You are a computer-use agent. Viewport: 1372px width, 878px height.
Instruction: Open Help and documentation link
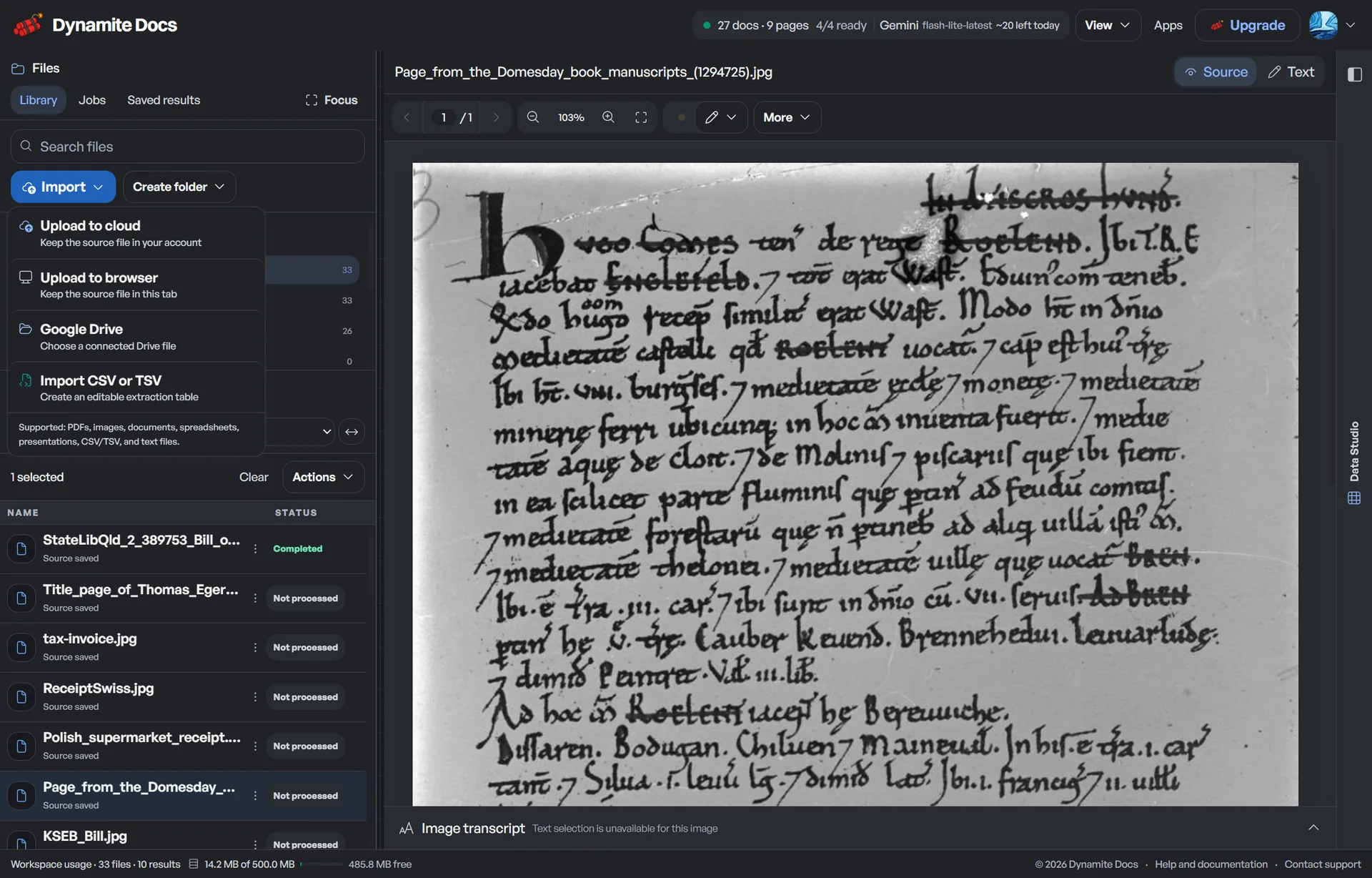click(1211, 864)
